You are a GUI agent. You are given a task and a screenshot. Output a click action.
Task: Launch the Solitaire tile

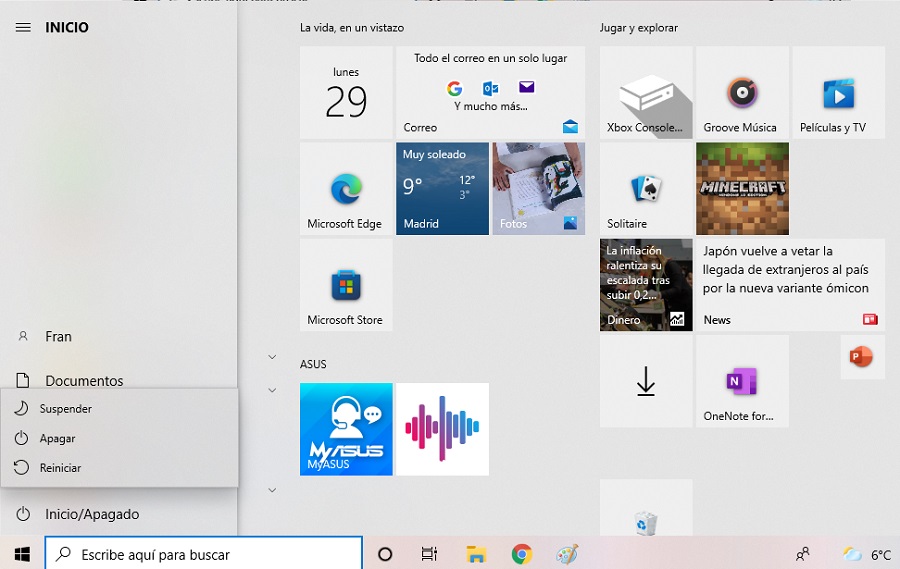pyautogui.click(x=645, y=189)
